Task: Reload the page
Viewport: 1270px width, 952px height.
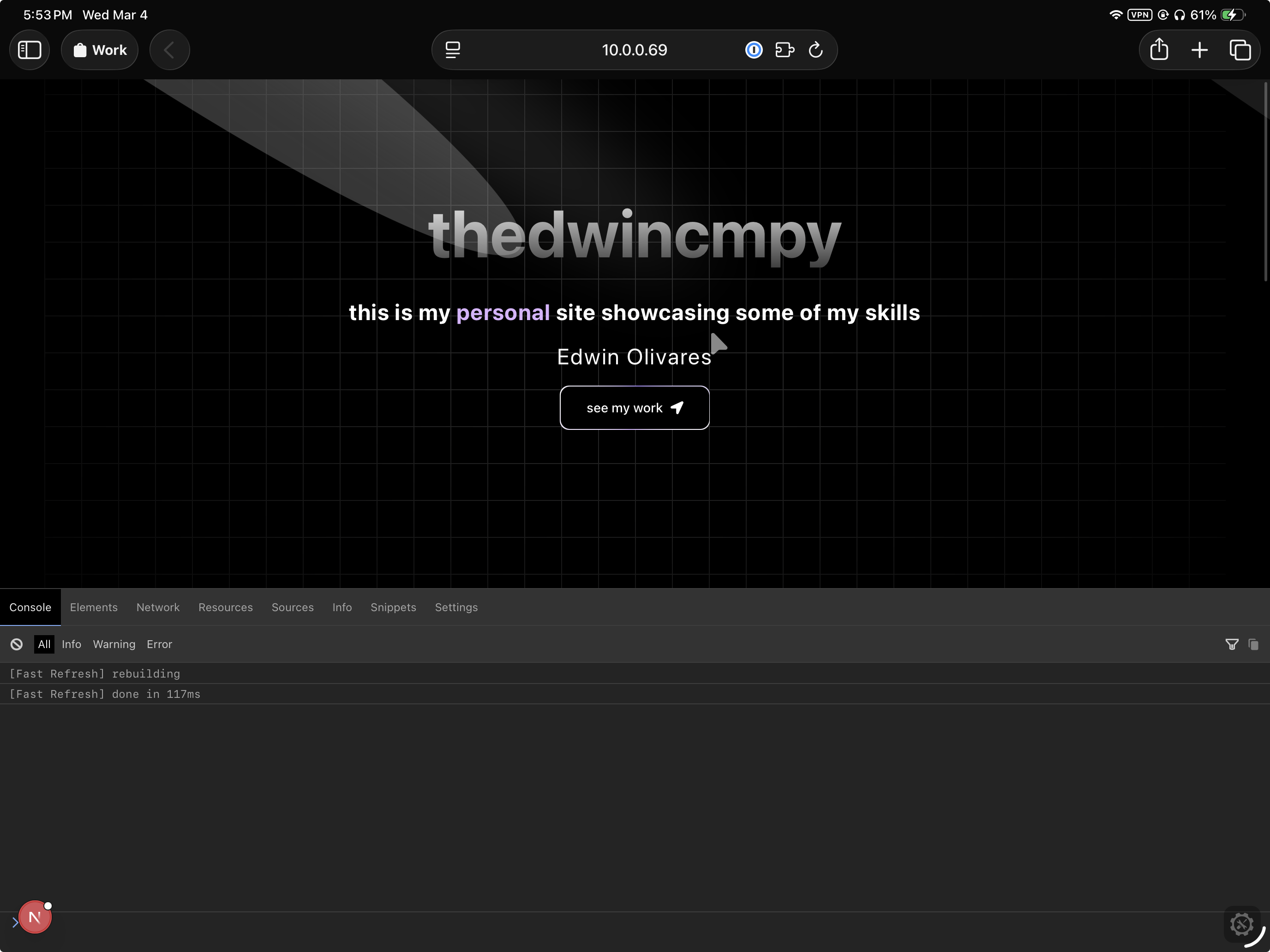Action: click(x=815, y=50)
